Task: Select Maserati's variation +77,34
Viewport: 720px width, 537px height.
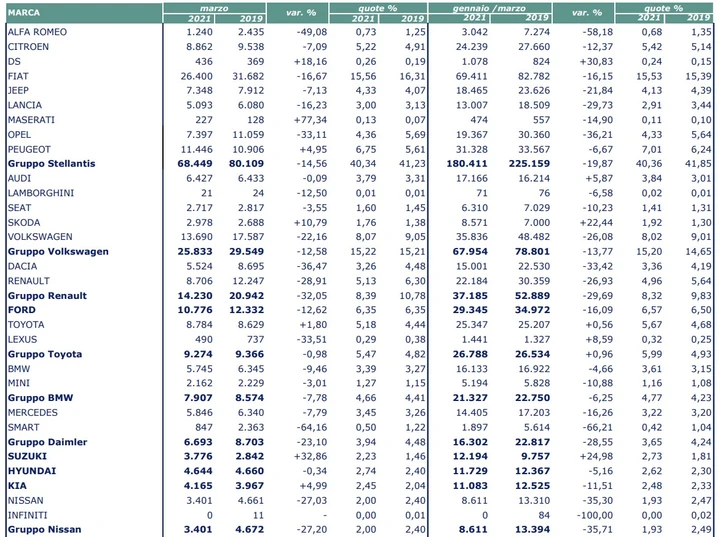Action: point(310,120)
